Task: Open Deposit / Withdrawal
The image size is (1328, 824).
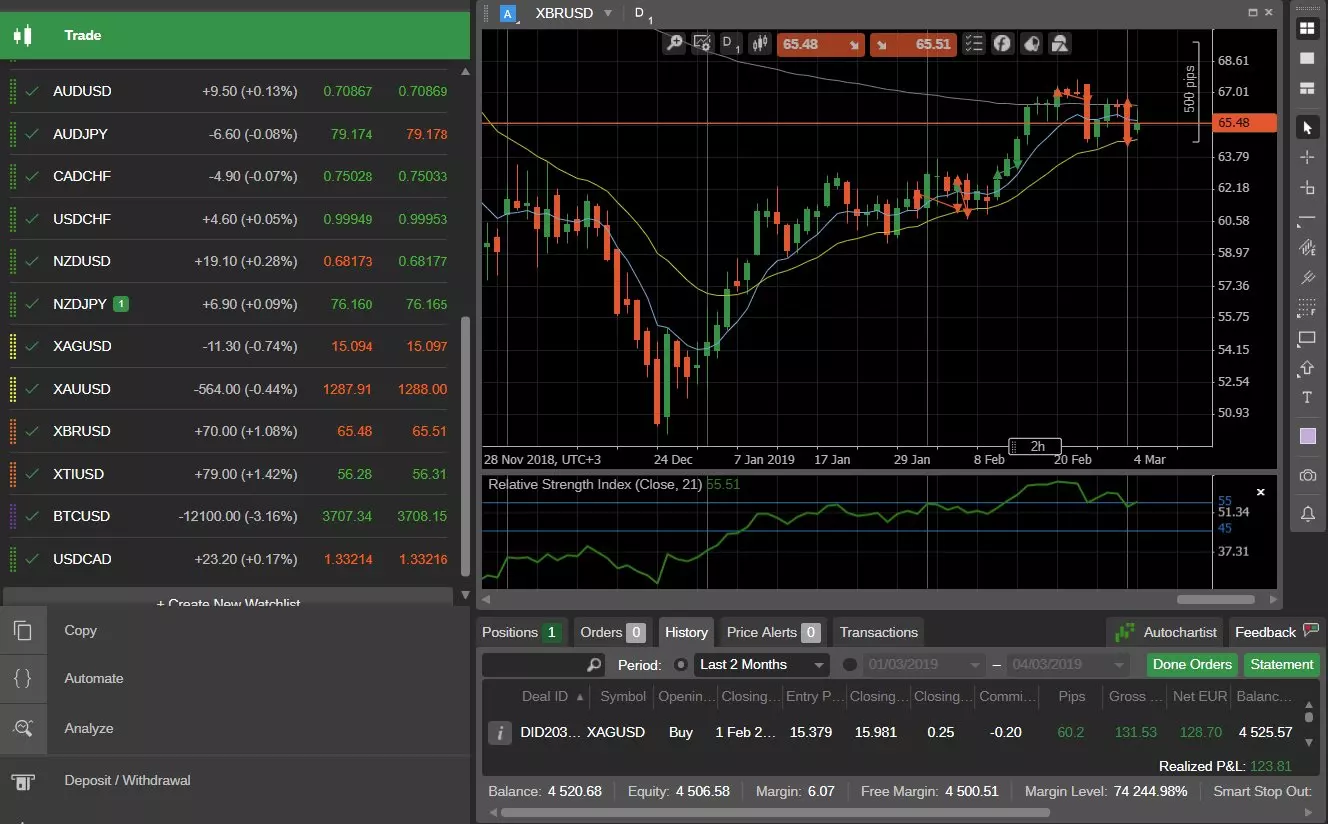Action: coord(235,780)
